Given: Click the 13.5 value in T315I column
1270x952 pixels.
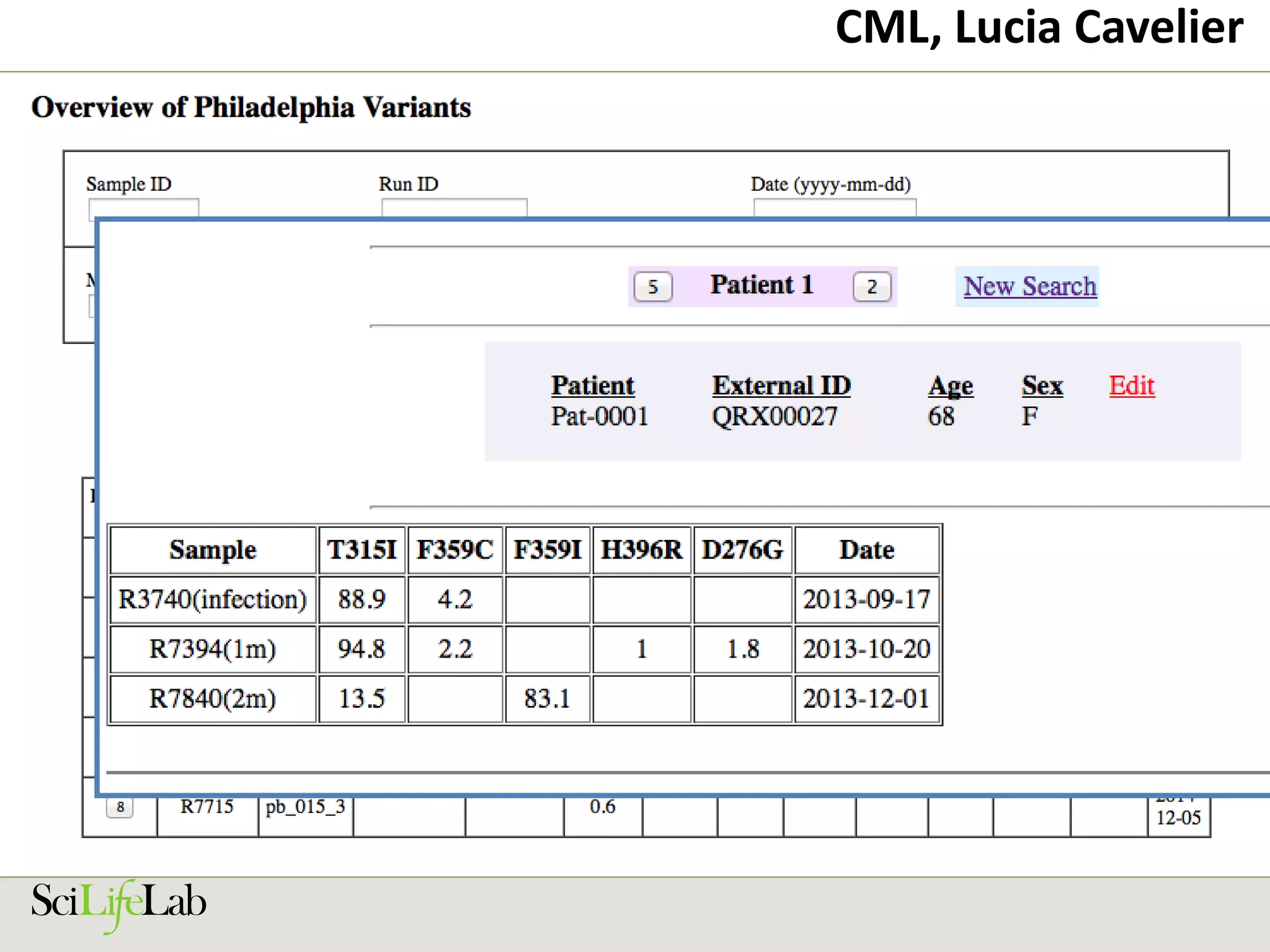Looking at the screenshot, I should 362,699.
